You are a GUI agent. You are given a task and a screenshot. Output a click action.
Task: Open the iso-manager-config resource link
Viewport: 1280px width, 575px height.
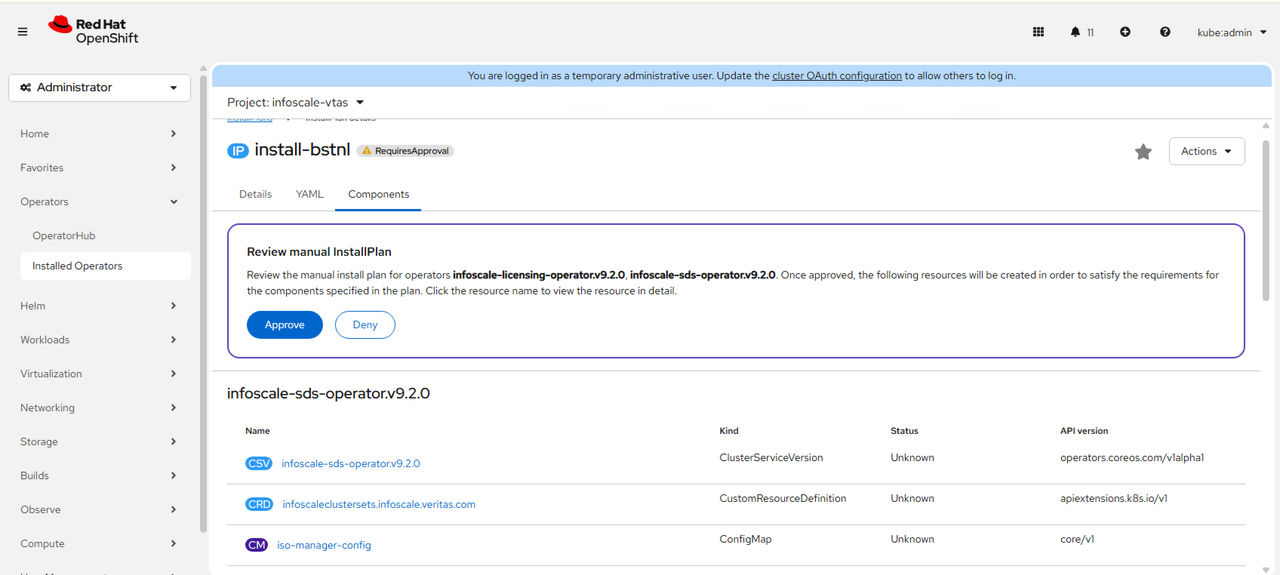[324, 545]
